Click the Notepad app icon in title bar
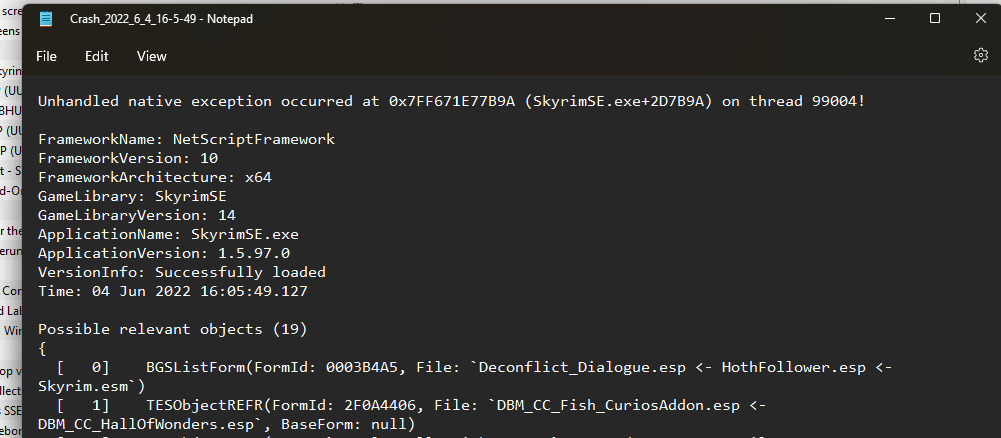This screenshot has height=438, width=1001. 45,19
